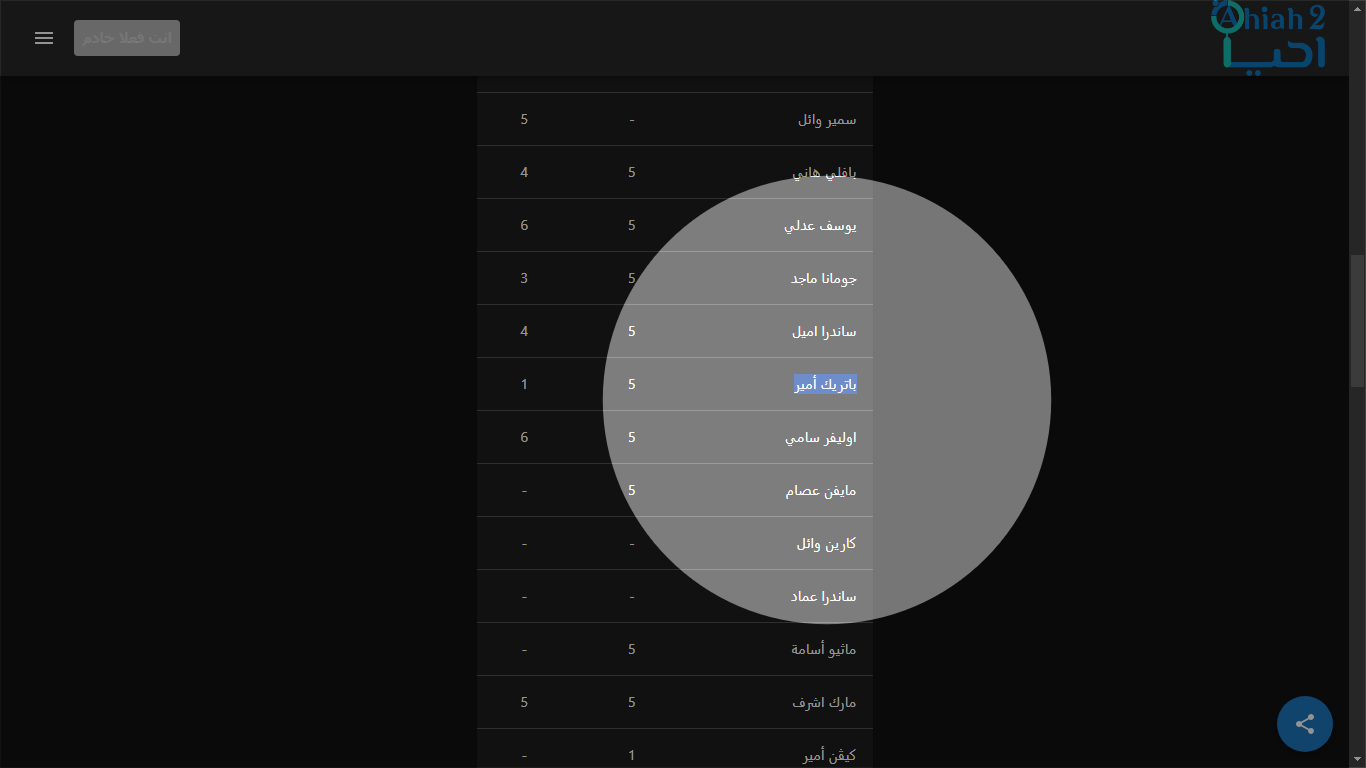This screenshot has height=768, width=1366.
Task: Select the name اوليفر سامي
Action: [x=821, y=438]
